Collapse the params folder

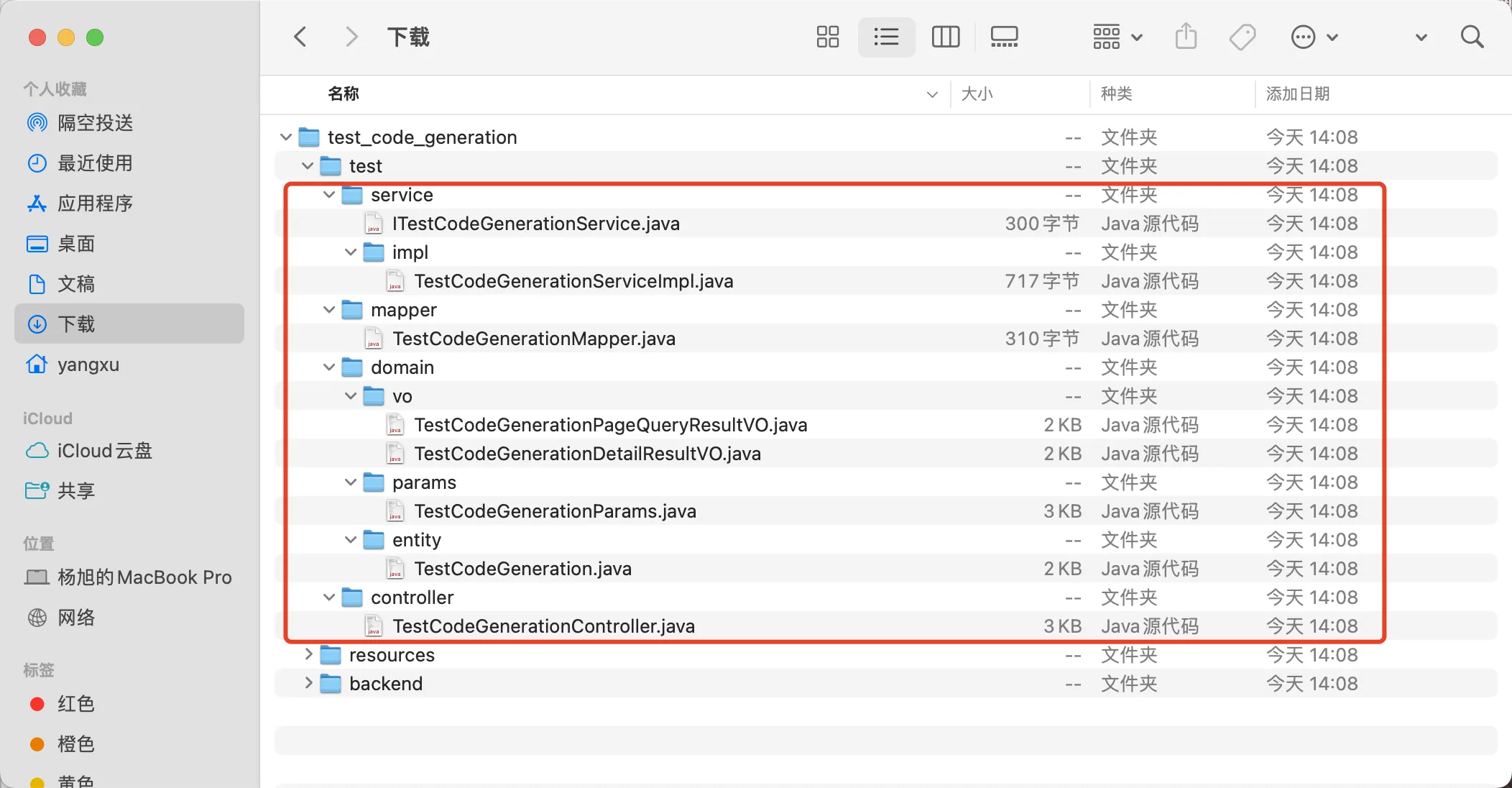[x=351, y=482]
